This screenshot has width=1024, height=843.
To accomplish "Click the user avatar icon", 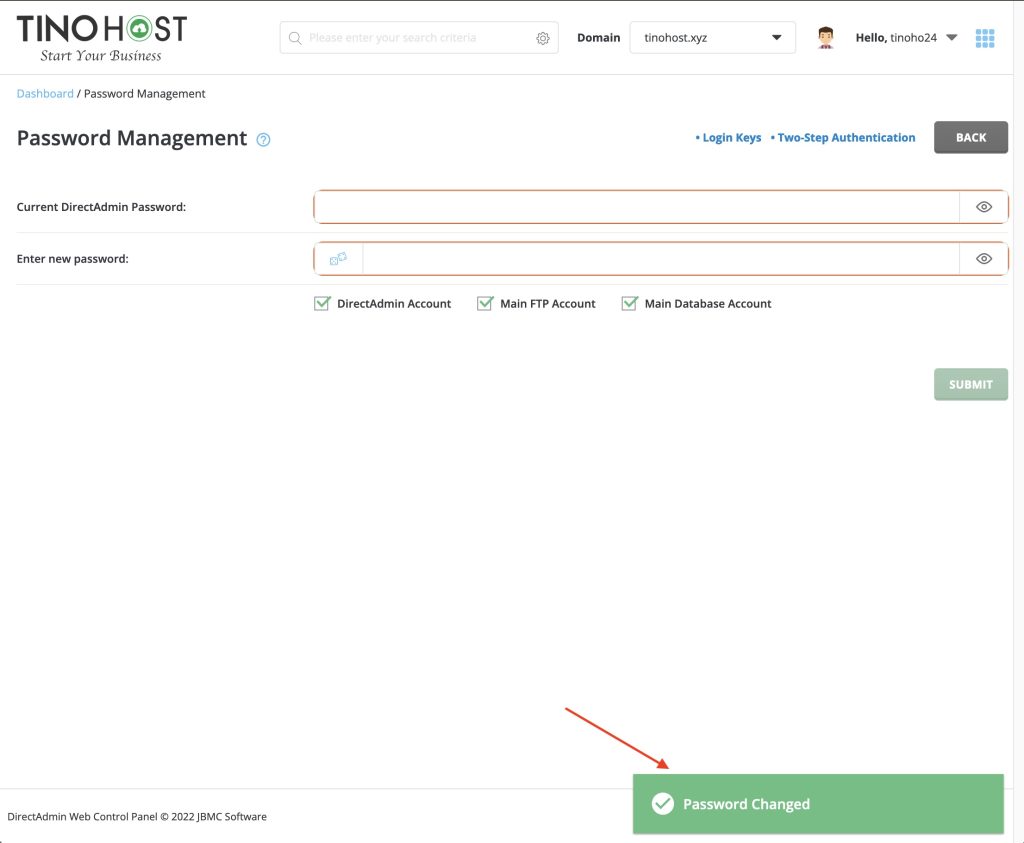I will (825, 38).
